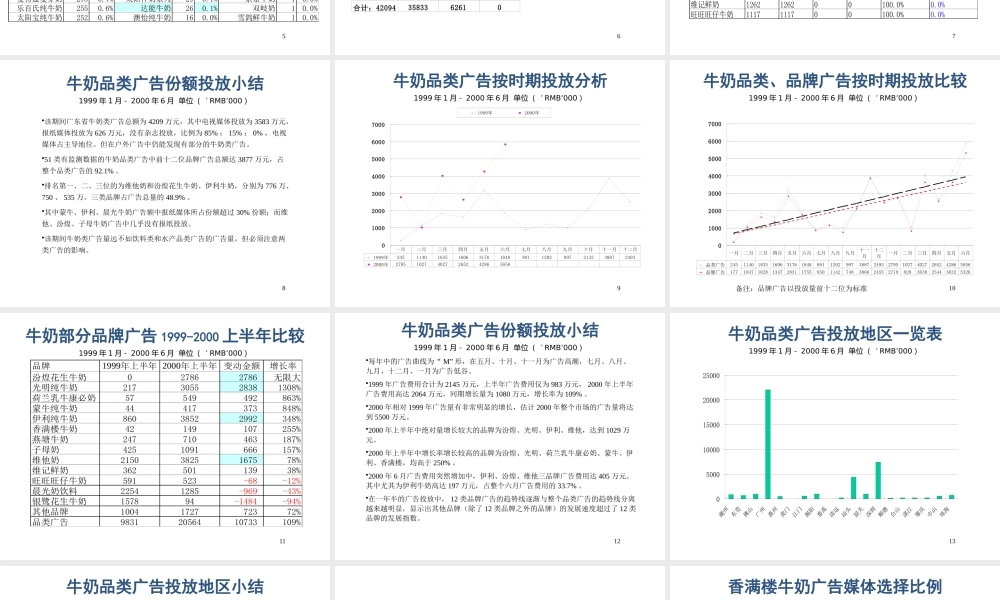Screen dimensions: 1000x600
Task: Select slide 8 titled 牛奶品类广告份额投放小结
Action: [x=165, y=184]
